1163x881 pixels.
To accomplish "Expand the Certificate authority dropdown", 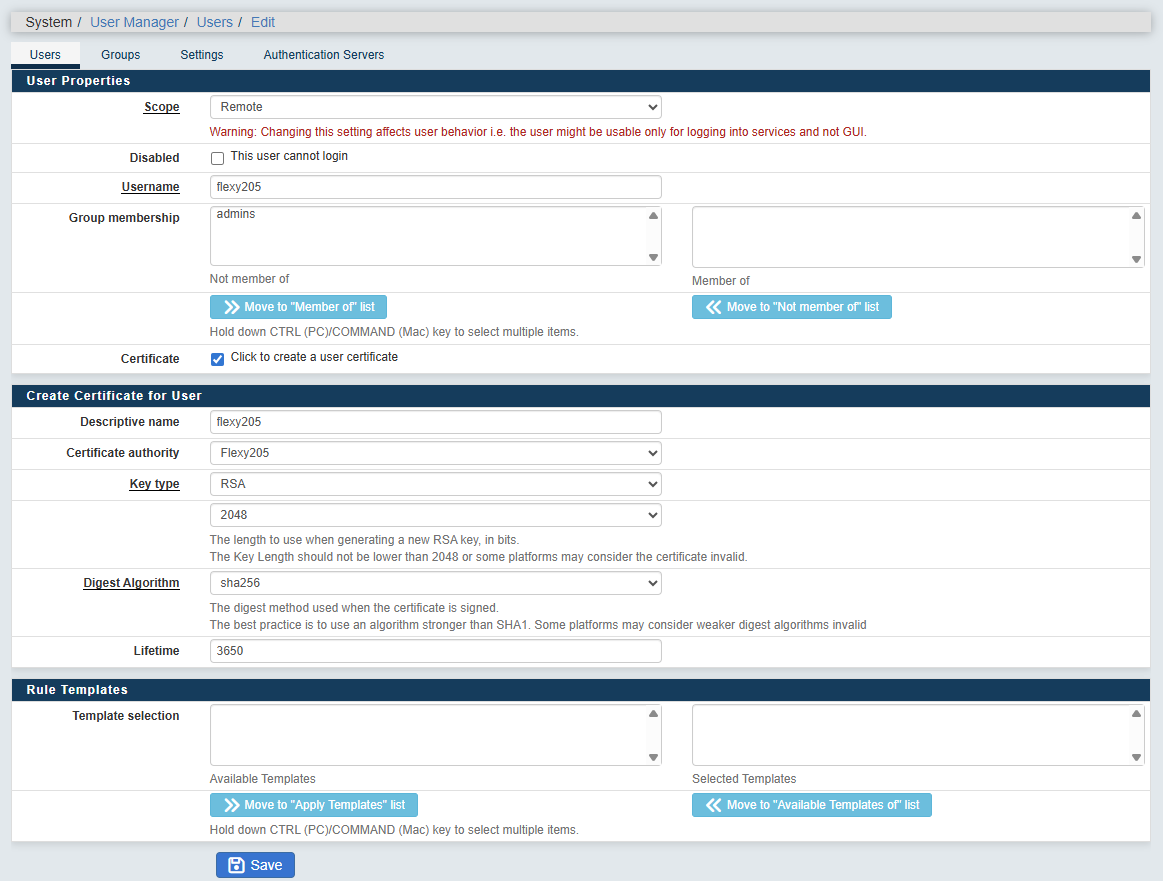I will click(435, 453).
